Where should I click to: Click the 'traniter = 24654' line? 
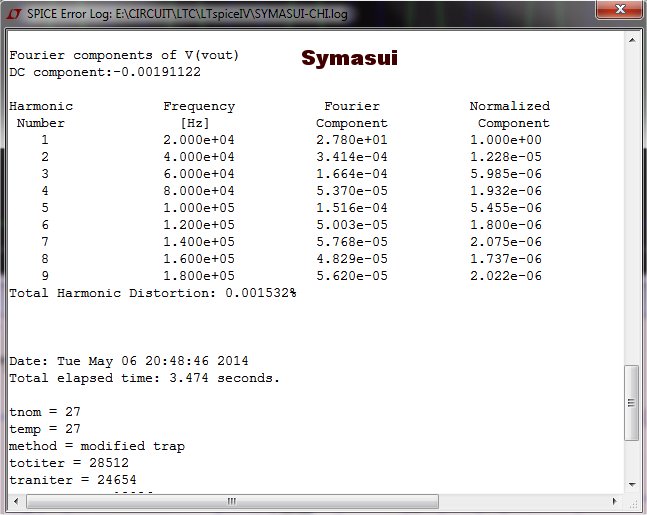tap(73, 480)
